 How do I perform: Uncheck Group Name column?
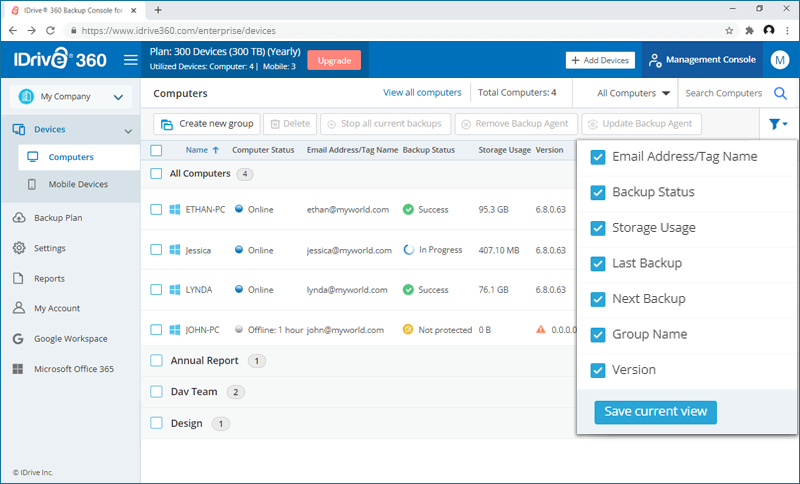point(597,335)
